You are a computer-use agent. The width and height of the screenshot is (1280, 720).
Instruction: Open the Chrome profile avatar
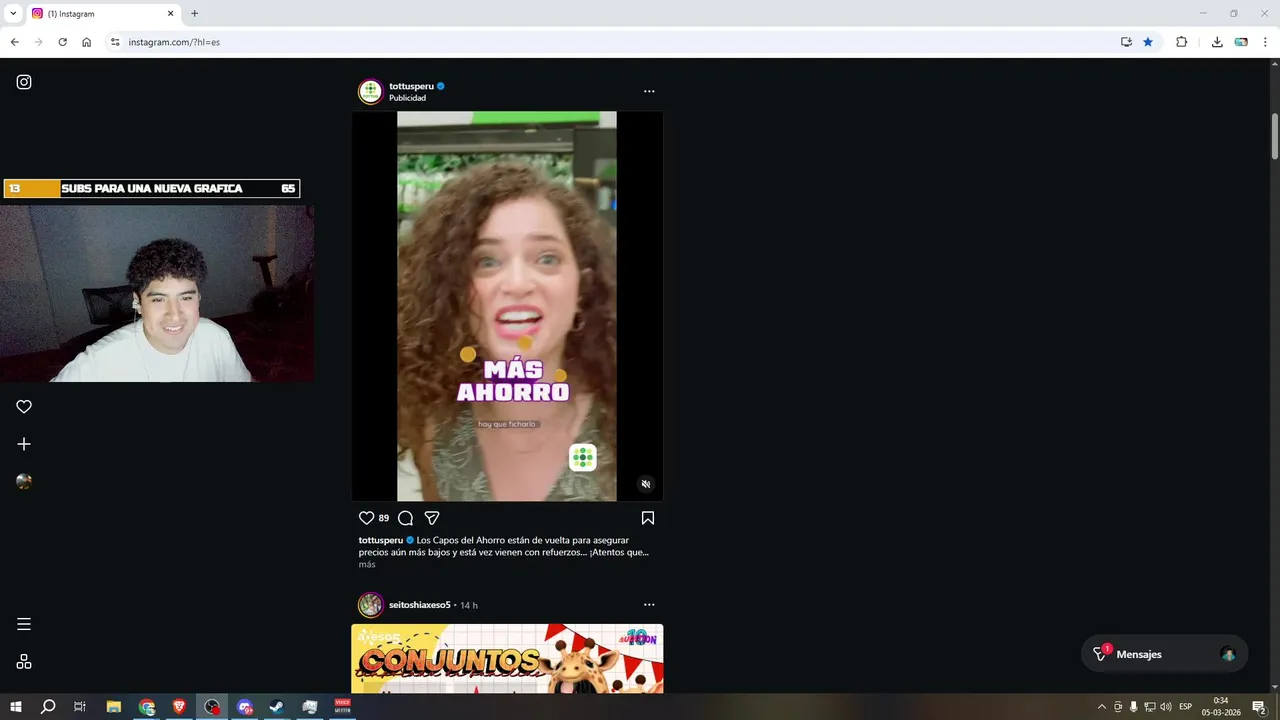click(1241, 42)
